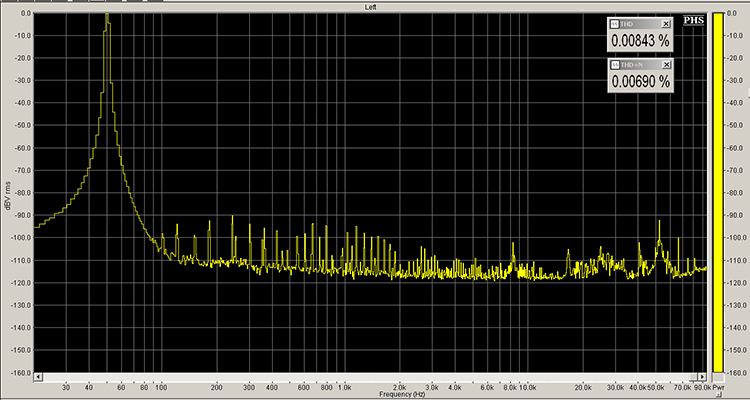
Task: Click the "Left" channel label above the plot
Action: (x=371, y=7)
